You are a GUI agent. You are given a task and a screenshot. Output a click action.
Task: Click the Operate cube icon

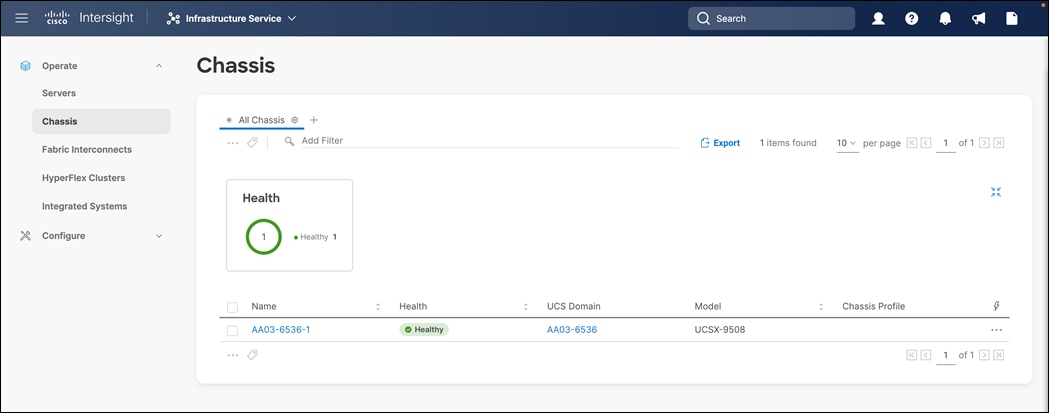coord(25,66)
